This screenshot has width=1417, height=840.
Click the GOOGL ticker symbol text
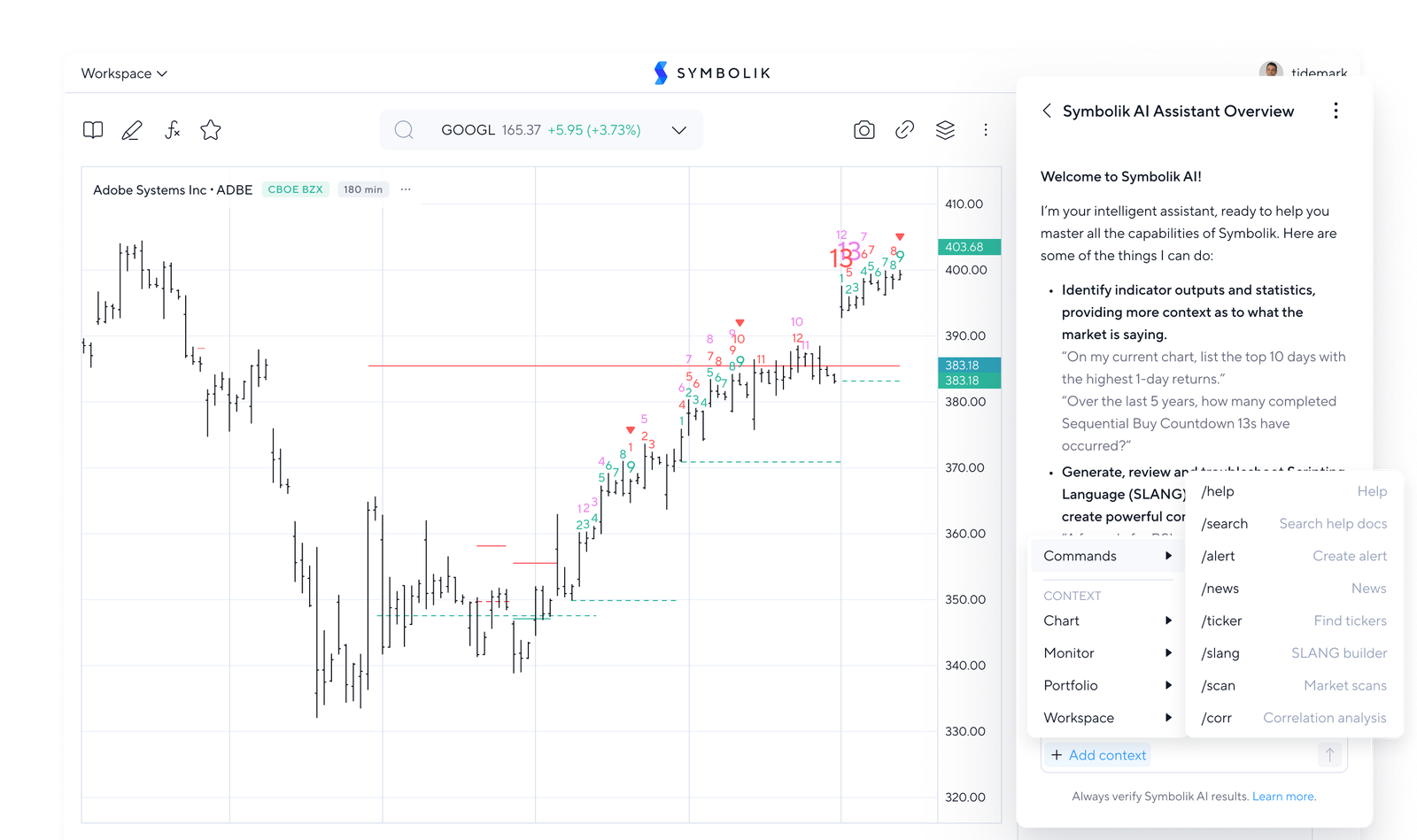point(468,130)
